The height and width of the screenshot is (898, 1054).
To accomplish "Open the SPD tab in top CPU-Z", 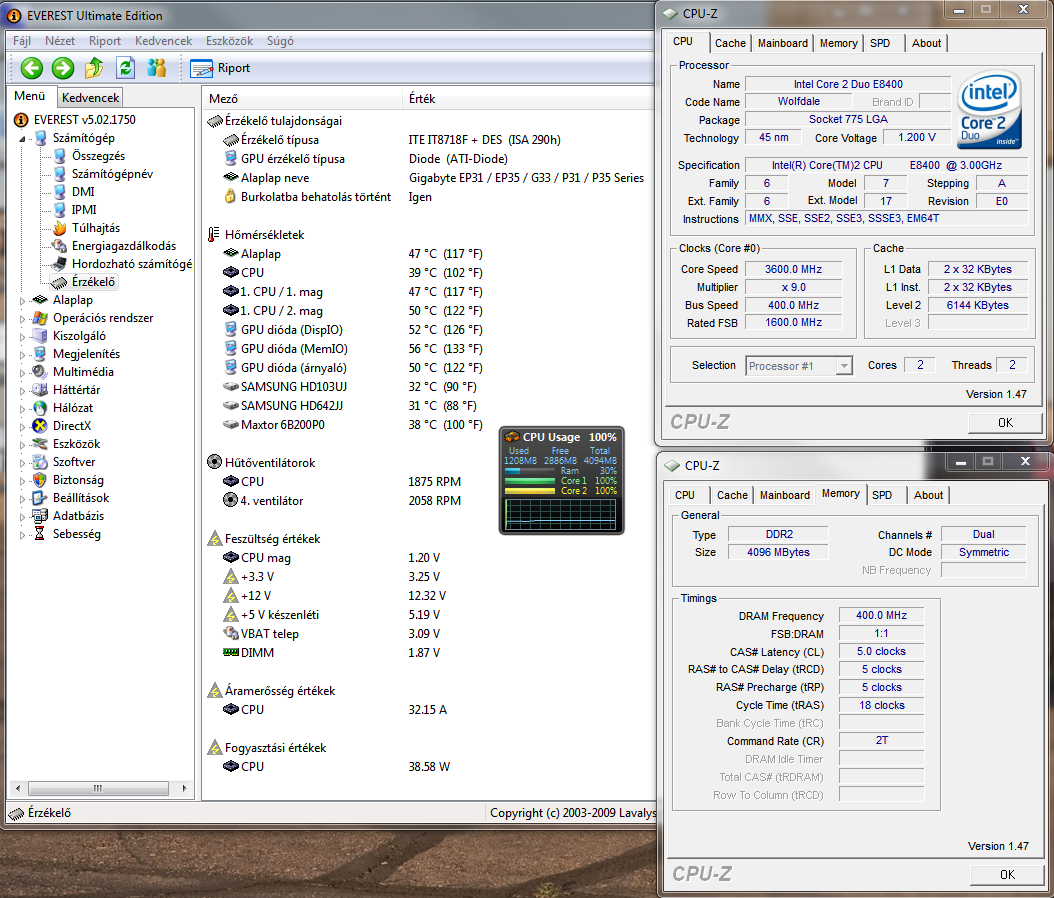I will [x=879, y=43].
